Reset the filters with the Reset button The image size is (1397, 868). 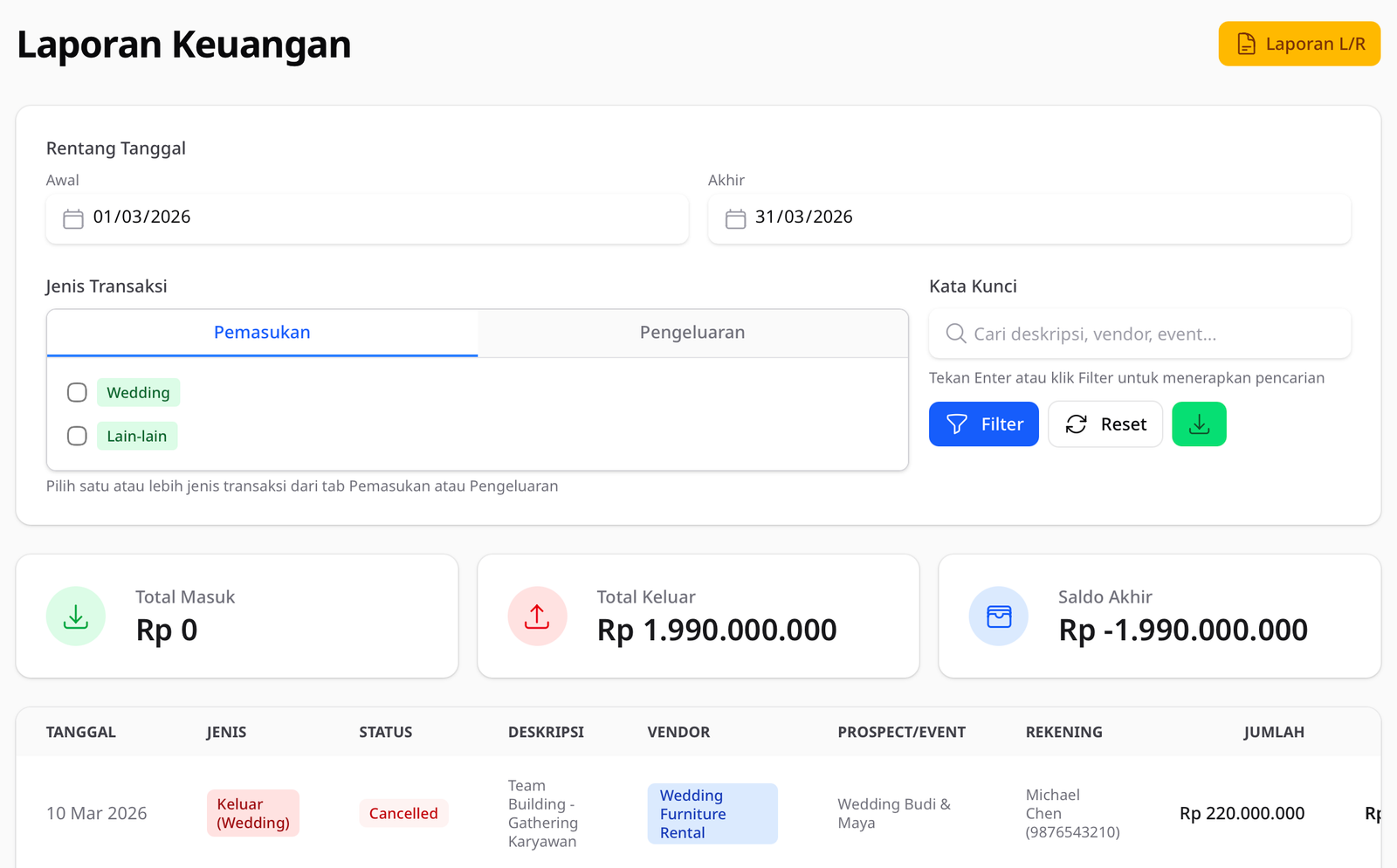[1105, 424]
